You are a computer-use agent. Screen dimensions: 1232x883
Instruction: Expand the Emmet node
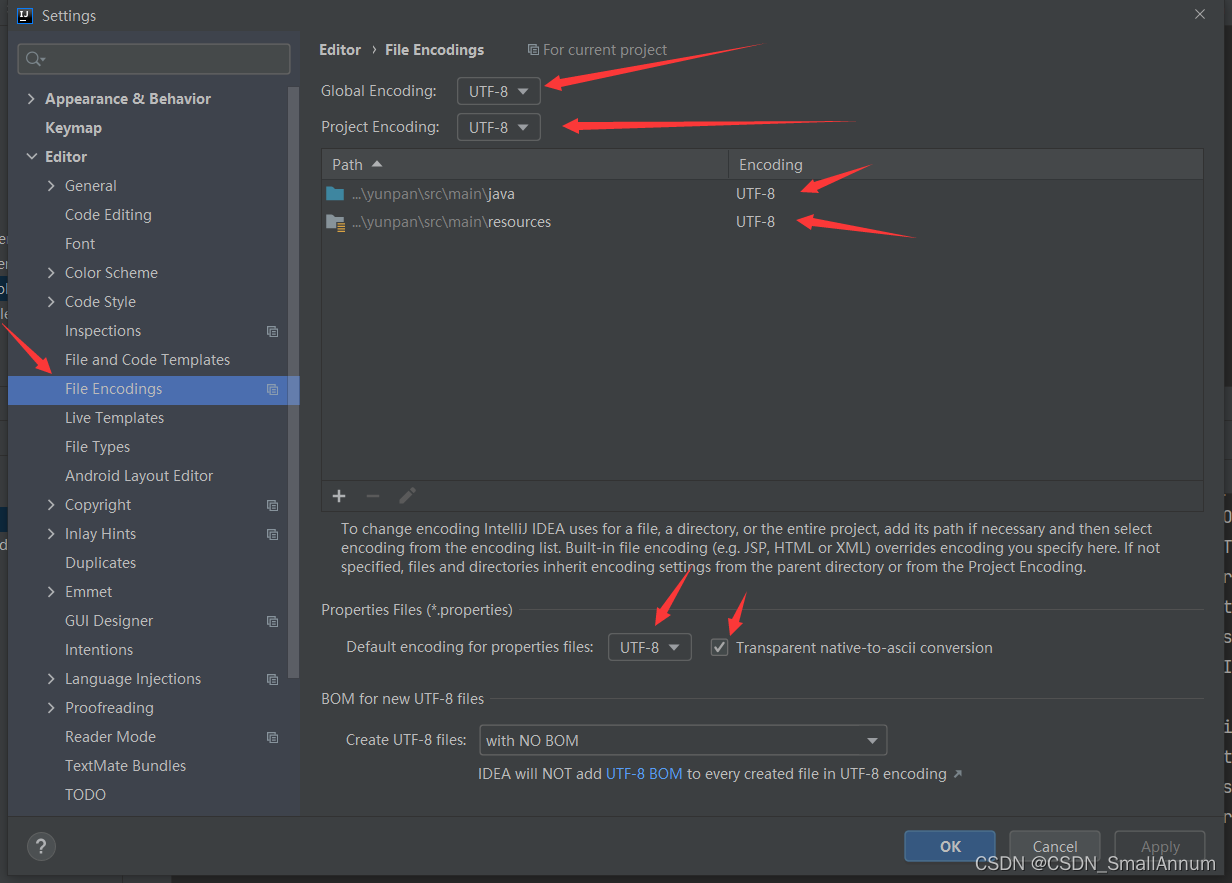(x=51, y=591)
